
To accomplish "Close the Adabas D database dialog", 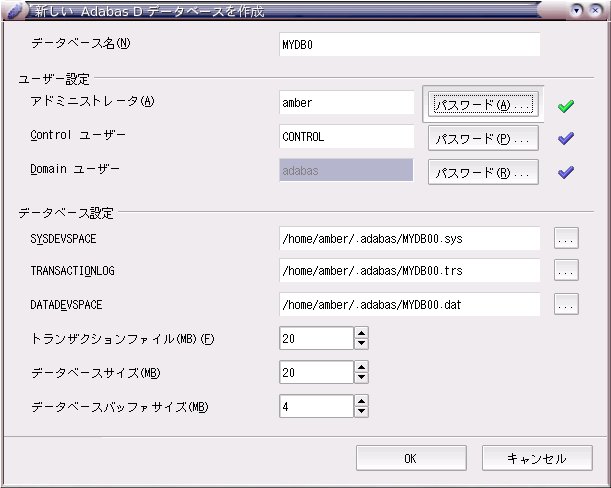I will (595, 10).
